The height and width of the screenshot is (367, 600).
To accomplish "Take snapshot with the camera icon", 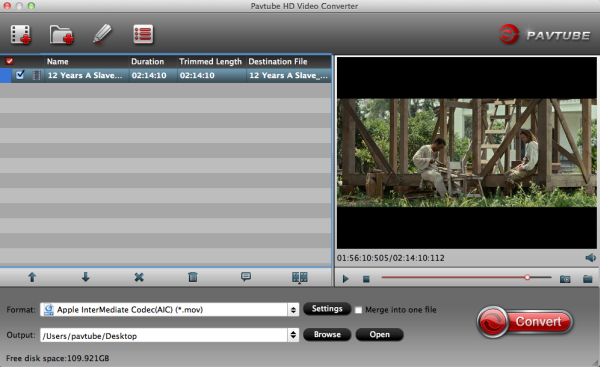I will pos(565,279).
